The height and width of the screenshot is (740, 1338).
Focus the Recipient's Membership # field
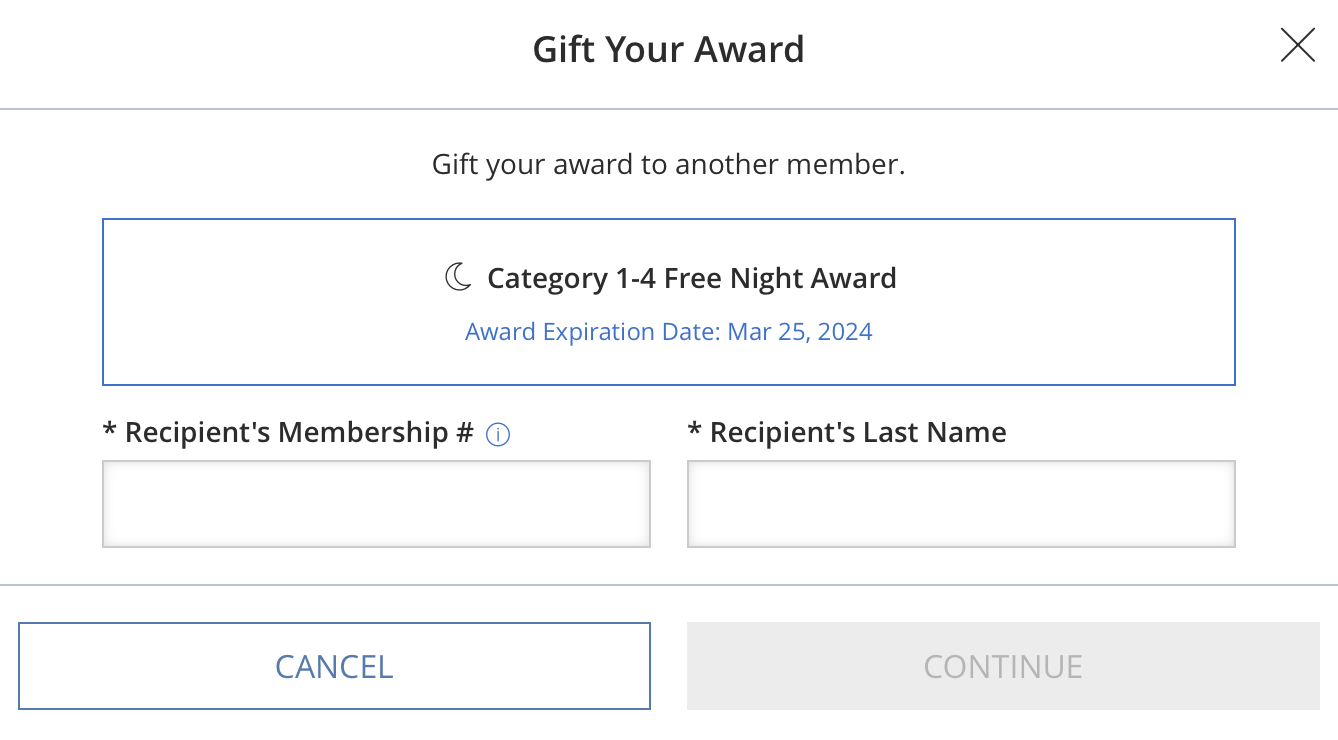tap(376, 504)
